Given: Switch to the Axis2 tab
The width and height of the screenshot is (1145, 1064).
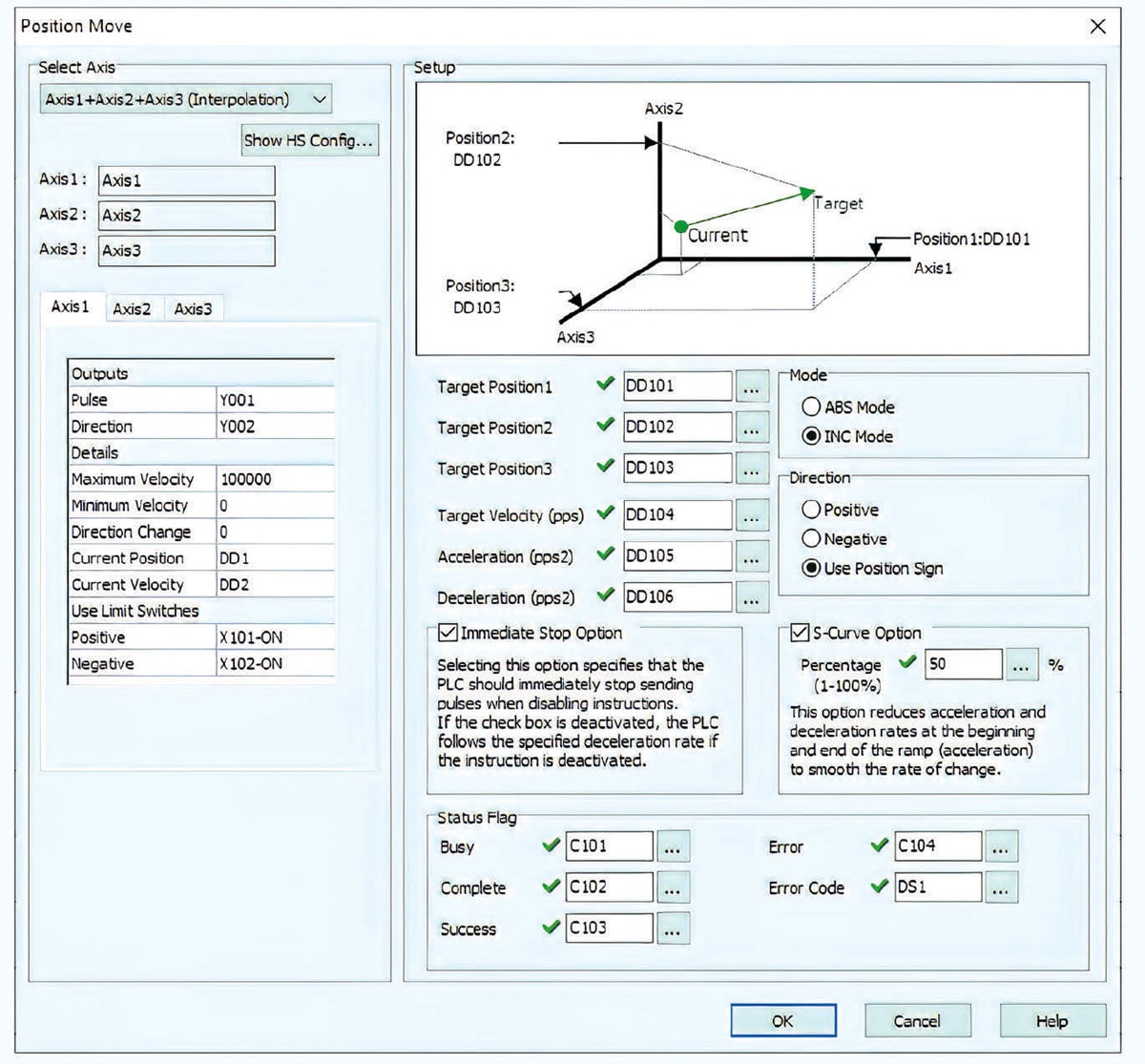Looking at the screenshot, I should (132, 308).
